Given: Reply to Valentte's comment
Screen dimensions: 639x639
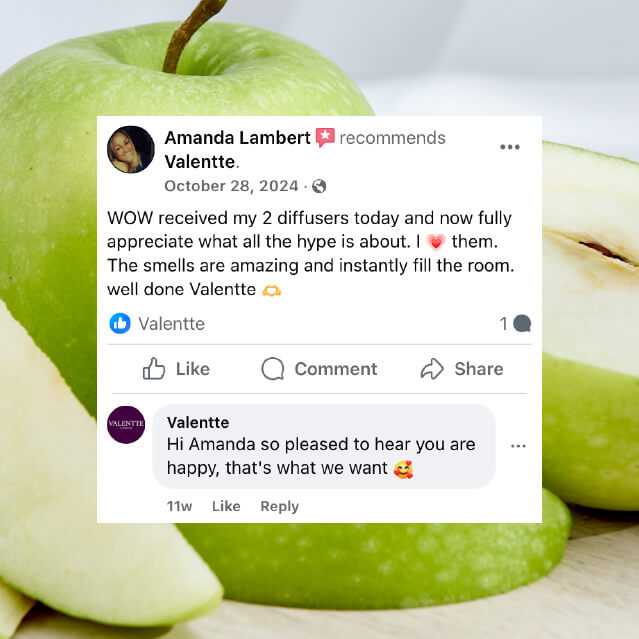Looking at the screenshot, I should pyautogui.click(x=280, y=506).
